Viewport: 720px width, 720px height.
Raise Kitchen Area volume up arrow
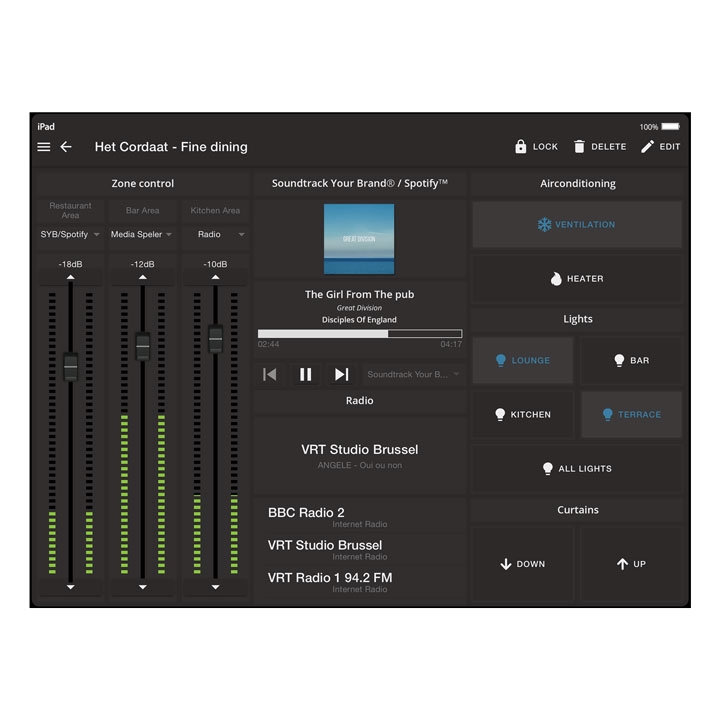click(215, 277)
